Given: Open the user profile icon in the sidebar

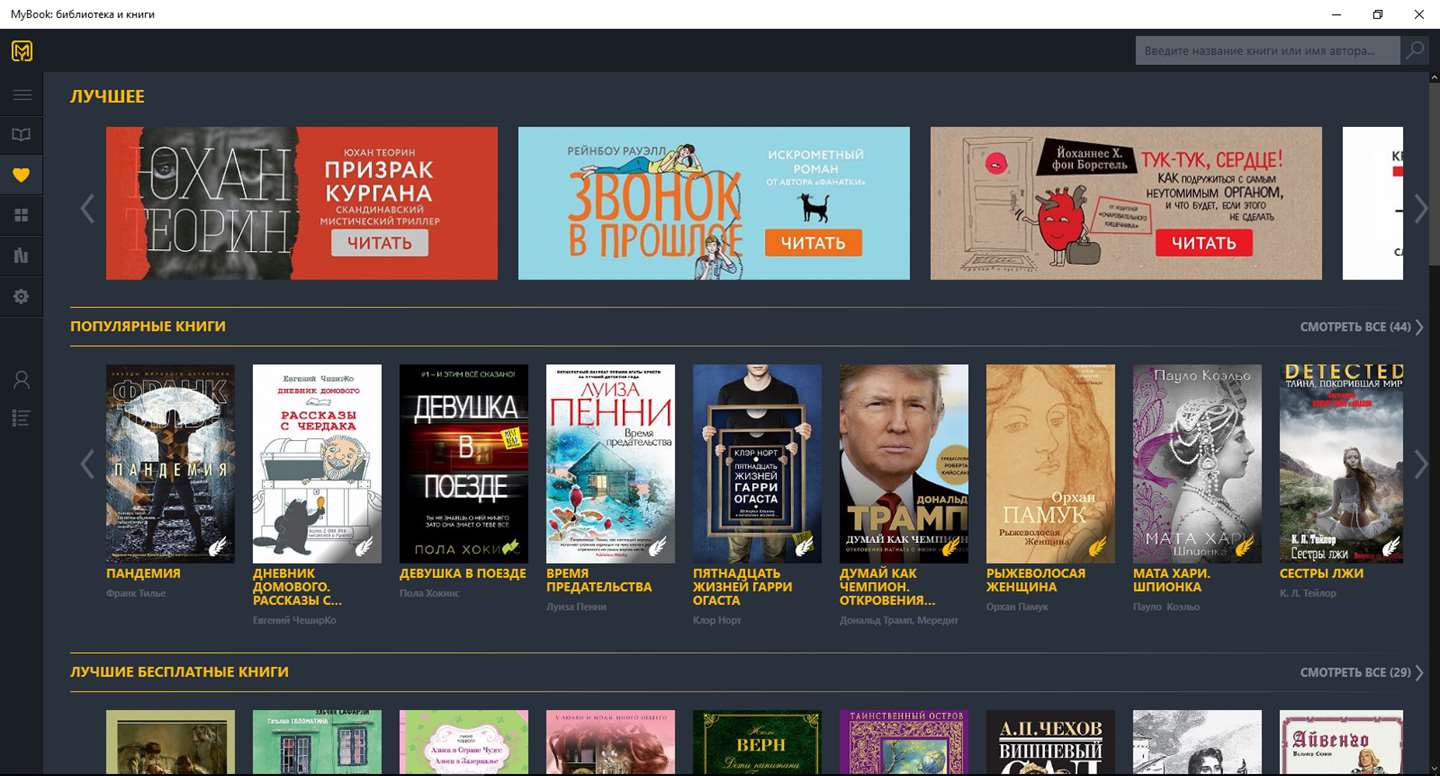Looking at the screenshot, I should pos(22,380).
